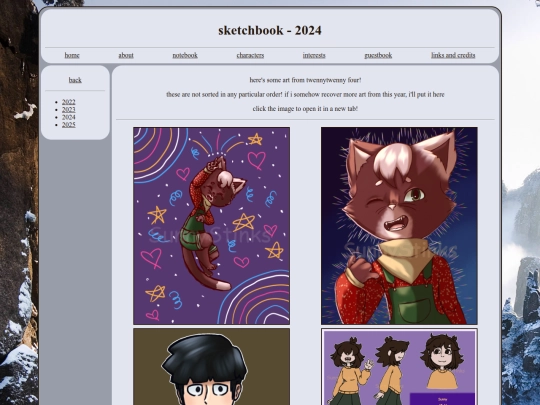Viewport: 540px width, 405px height.
Task: Open the character reference sheet on purple
Action: pos(399,366)
